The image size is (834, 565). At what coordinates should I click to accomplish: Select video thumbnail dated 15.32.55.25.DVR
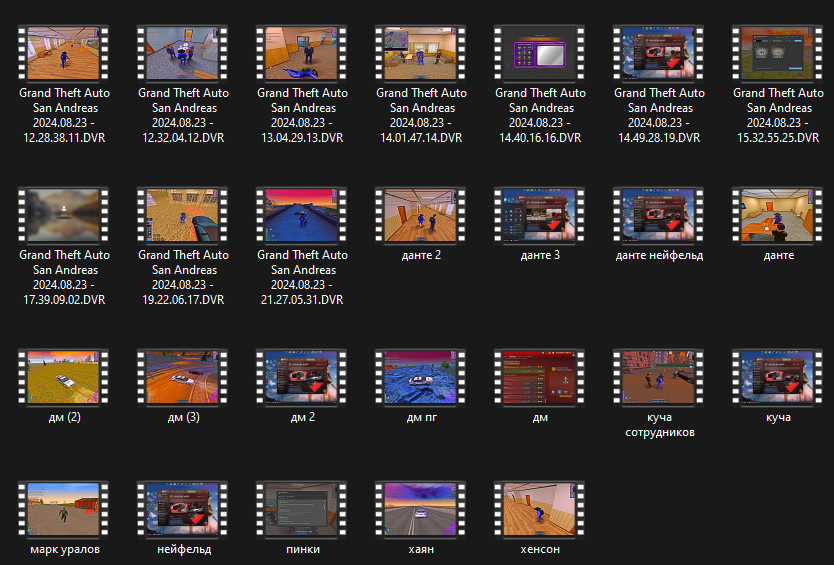778,53
